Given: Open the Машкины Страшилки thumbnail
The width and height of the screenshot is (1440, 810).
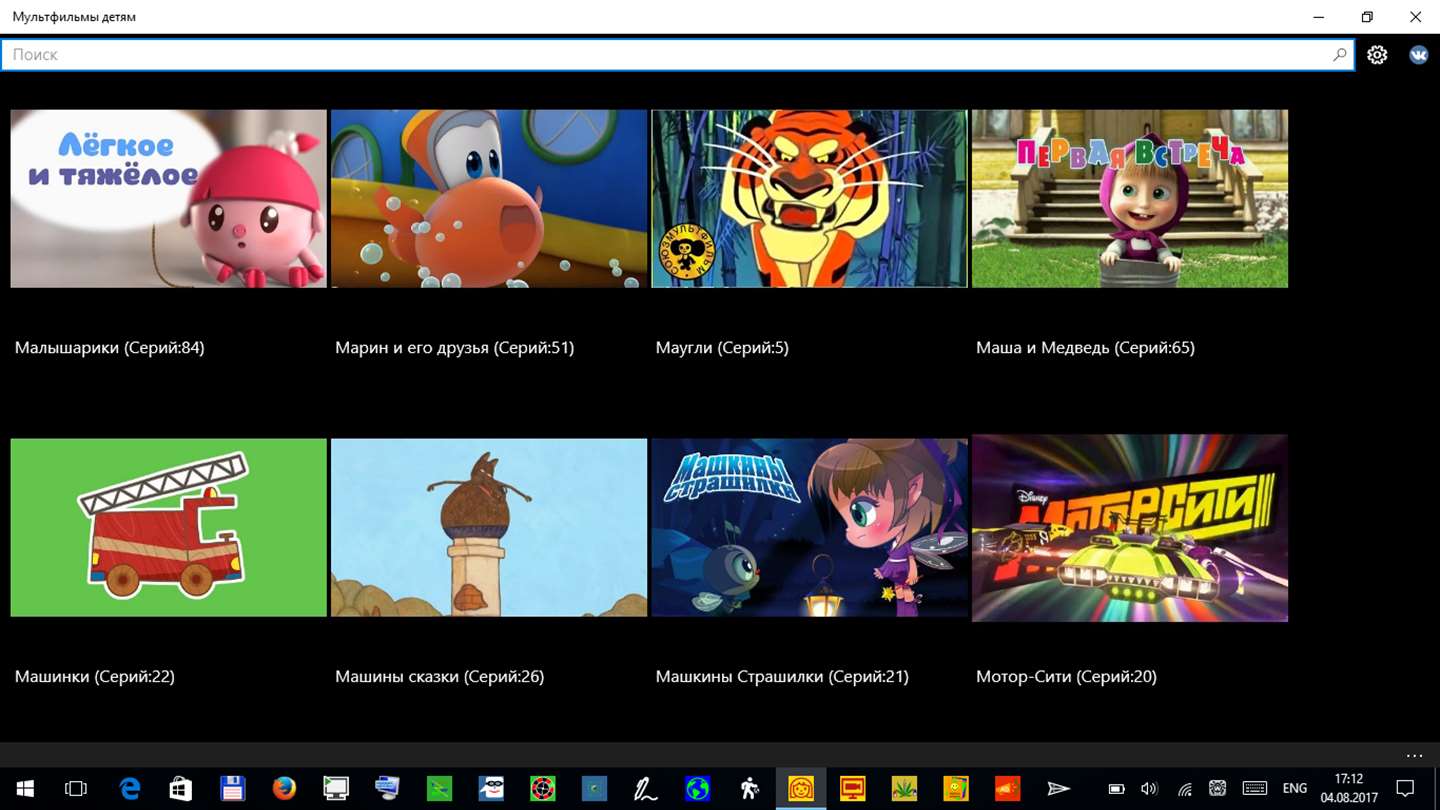Looking at the screenshot, I should point(809,527).
